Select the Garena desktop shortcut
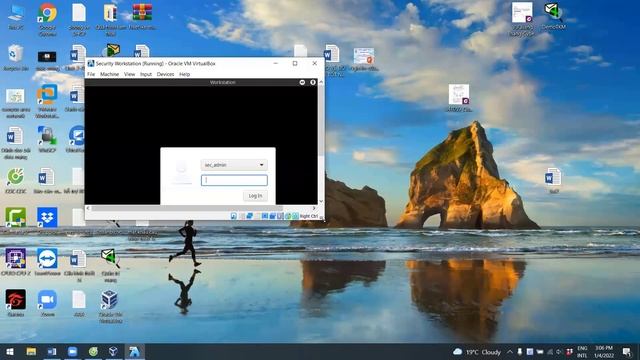 (x=16, y=303)
